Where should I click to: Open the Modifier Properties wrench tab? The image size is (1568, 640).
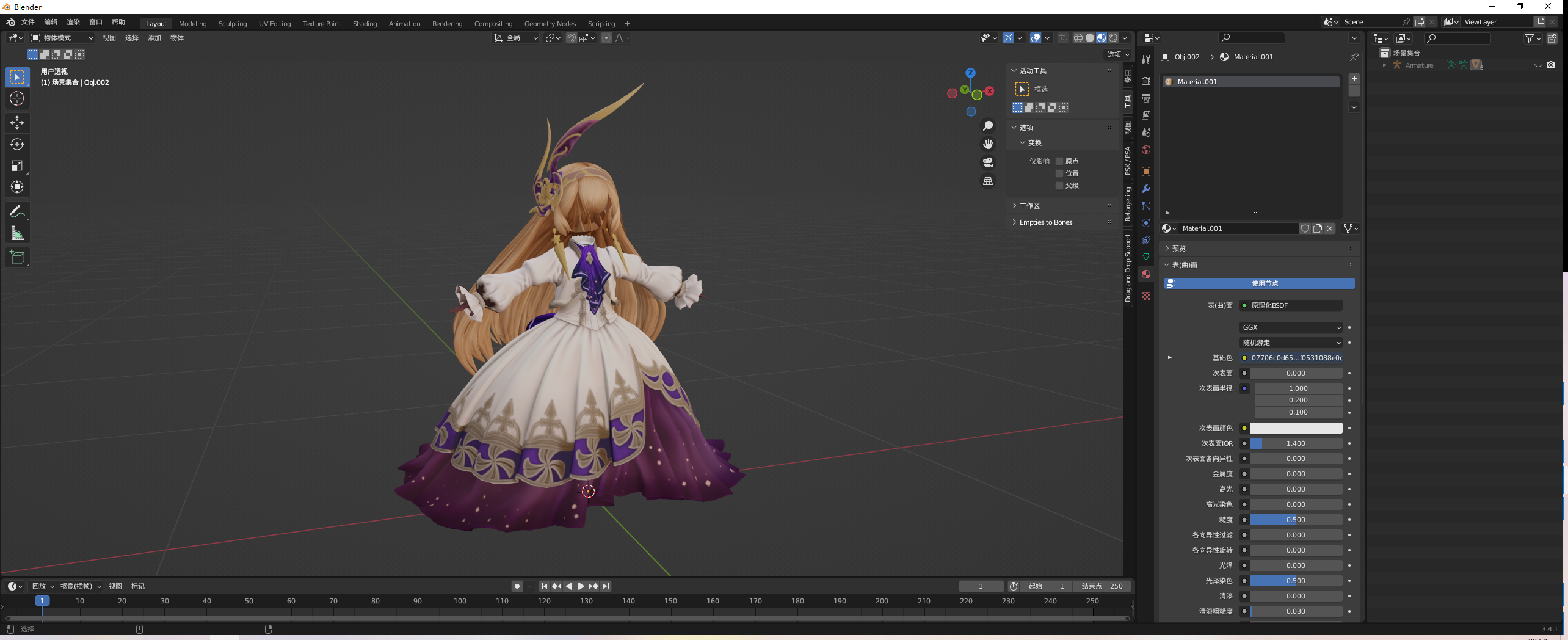pyautogui.click(x=1146, y=189)
